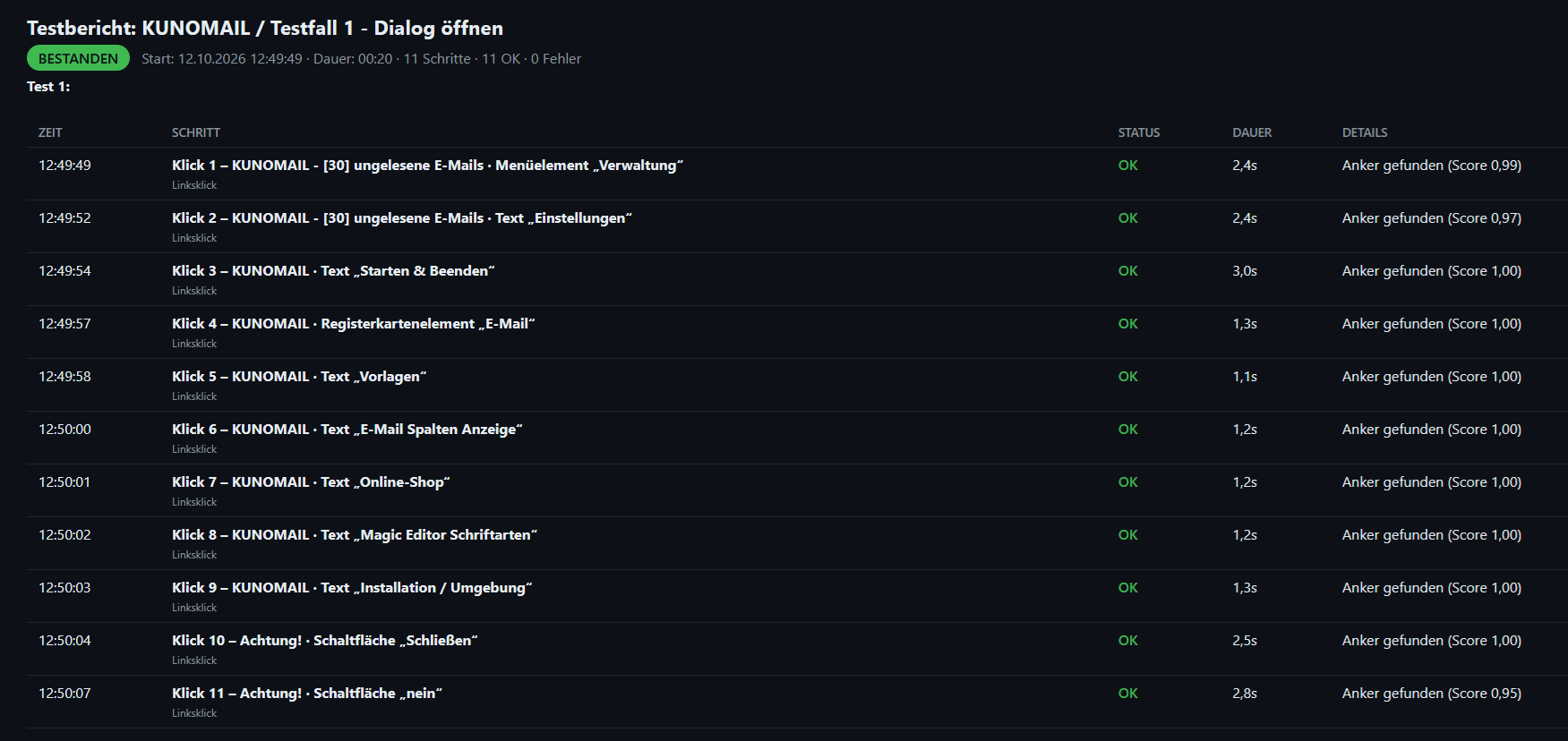Click step "Klick 9" „Installation / Umgebung“
Viewport: 1568px width, 741px height.
pyautogui.click(x=352, y=588)
